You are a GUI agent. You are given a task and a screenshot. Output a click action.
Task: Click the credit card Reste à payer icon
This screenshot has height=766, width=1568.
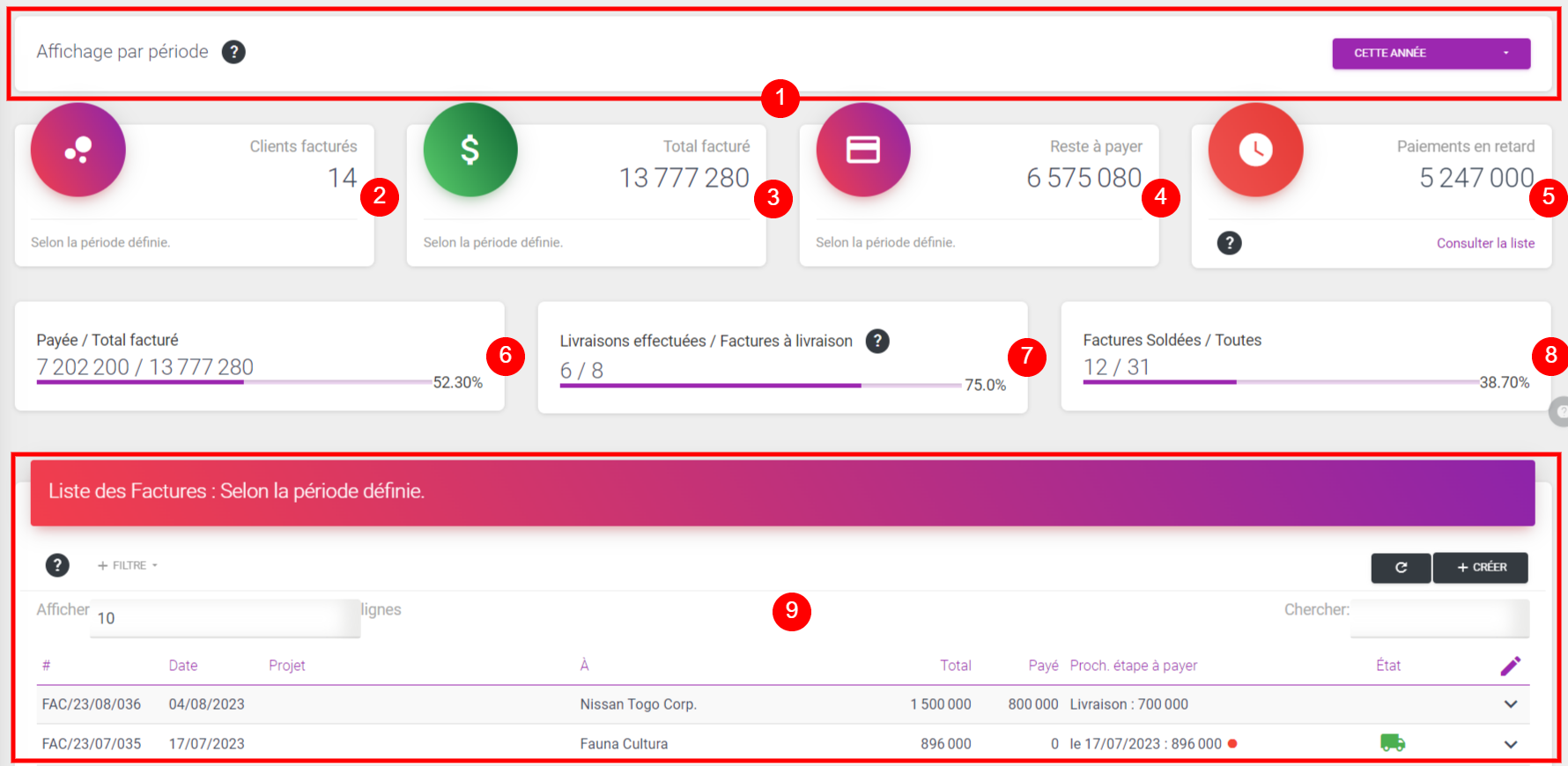pyautogui.click(x=863, y=150)
